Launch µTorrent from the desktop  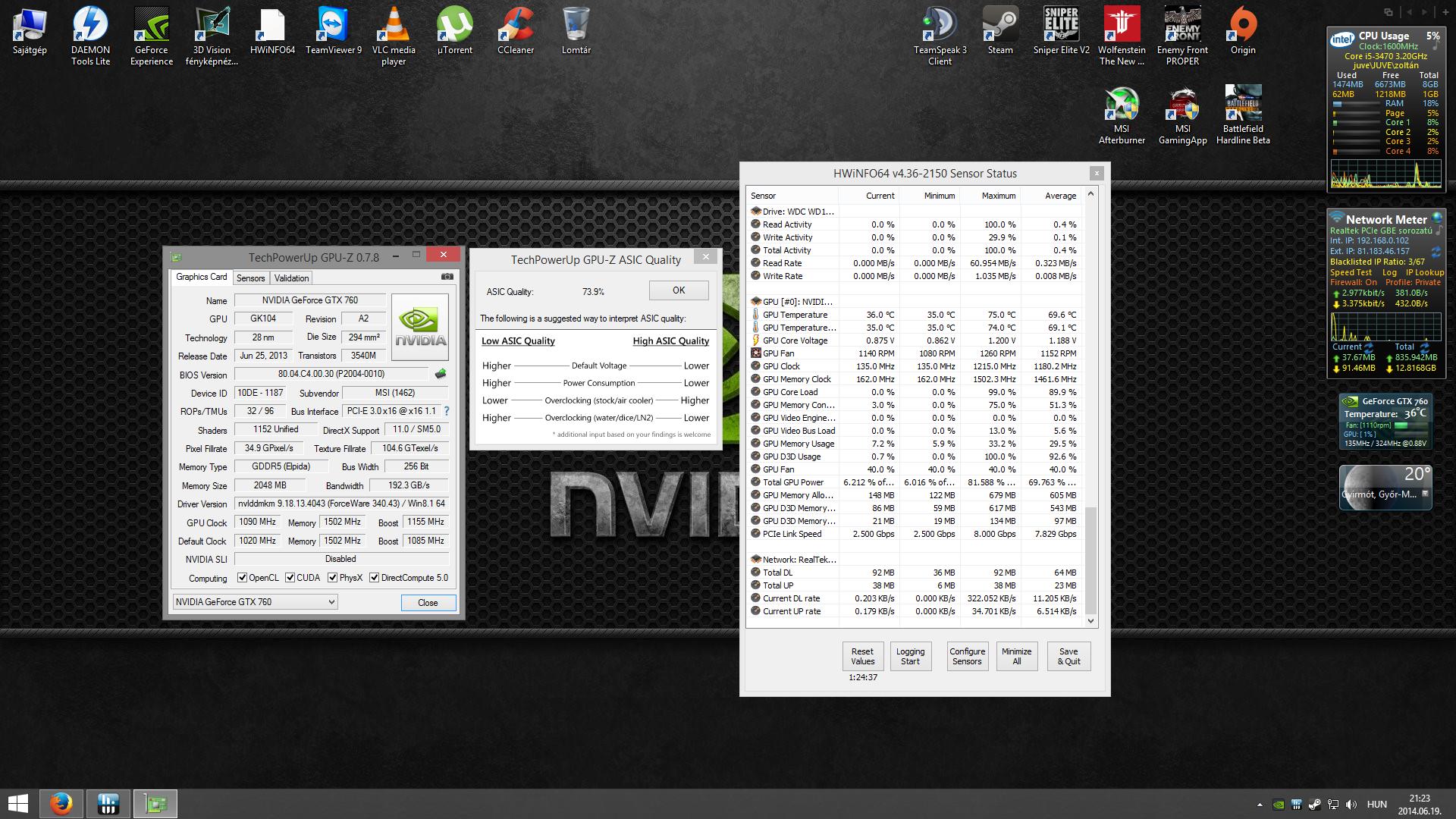(x=454, y=32)
